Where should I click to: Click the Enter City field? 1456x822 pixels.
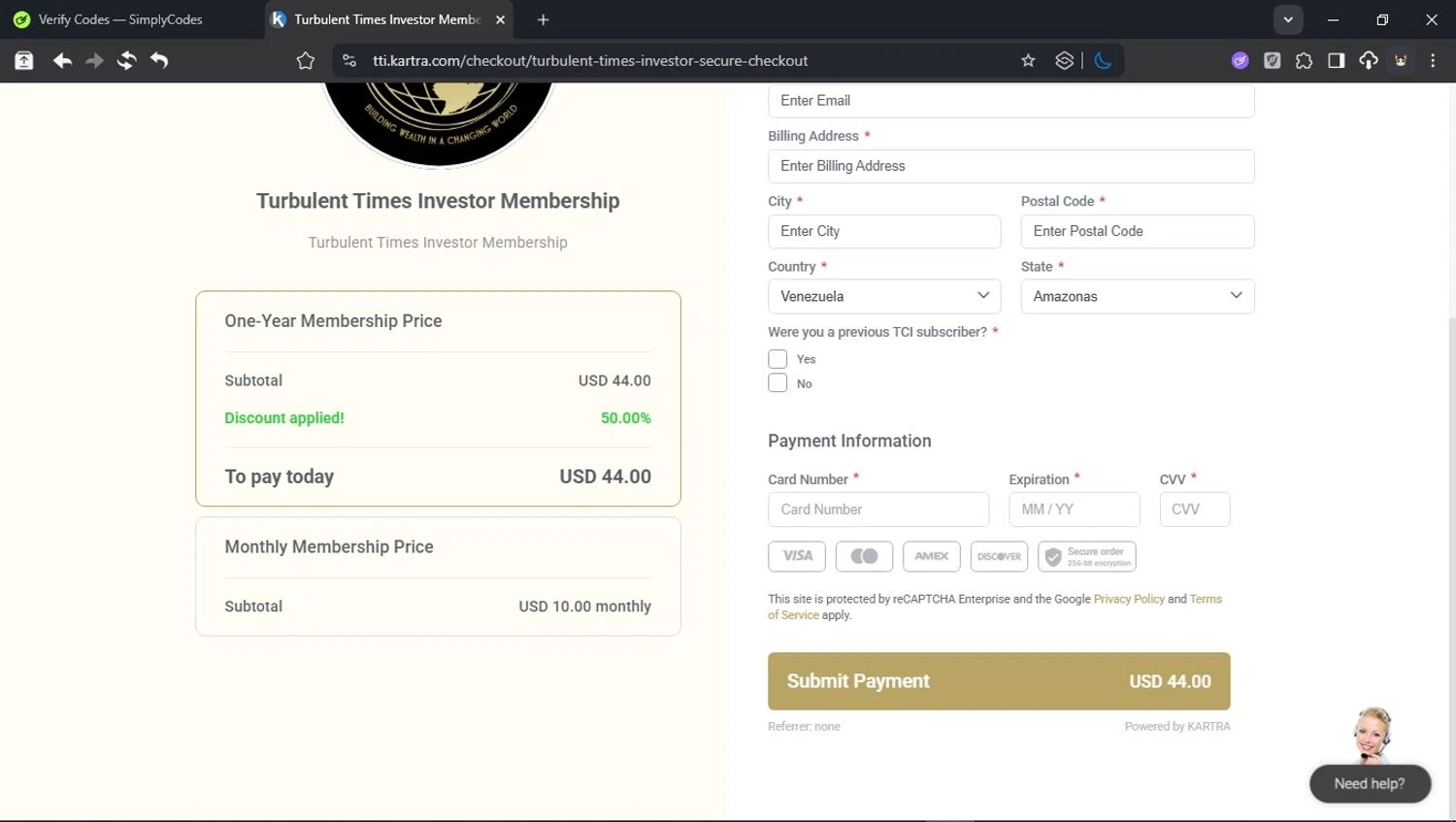[884, 231]
